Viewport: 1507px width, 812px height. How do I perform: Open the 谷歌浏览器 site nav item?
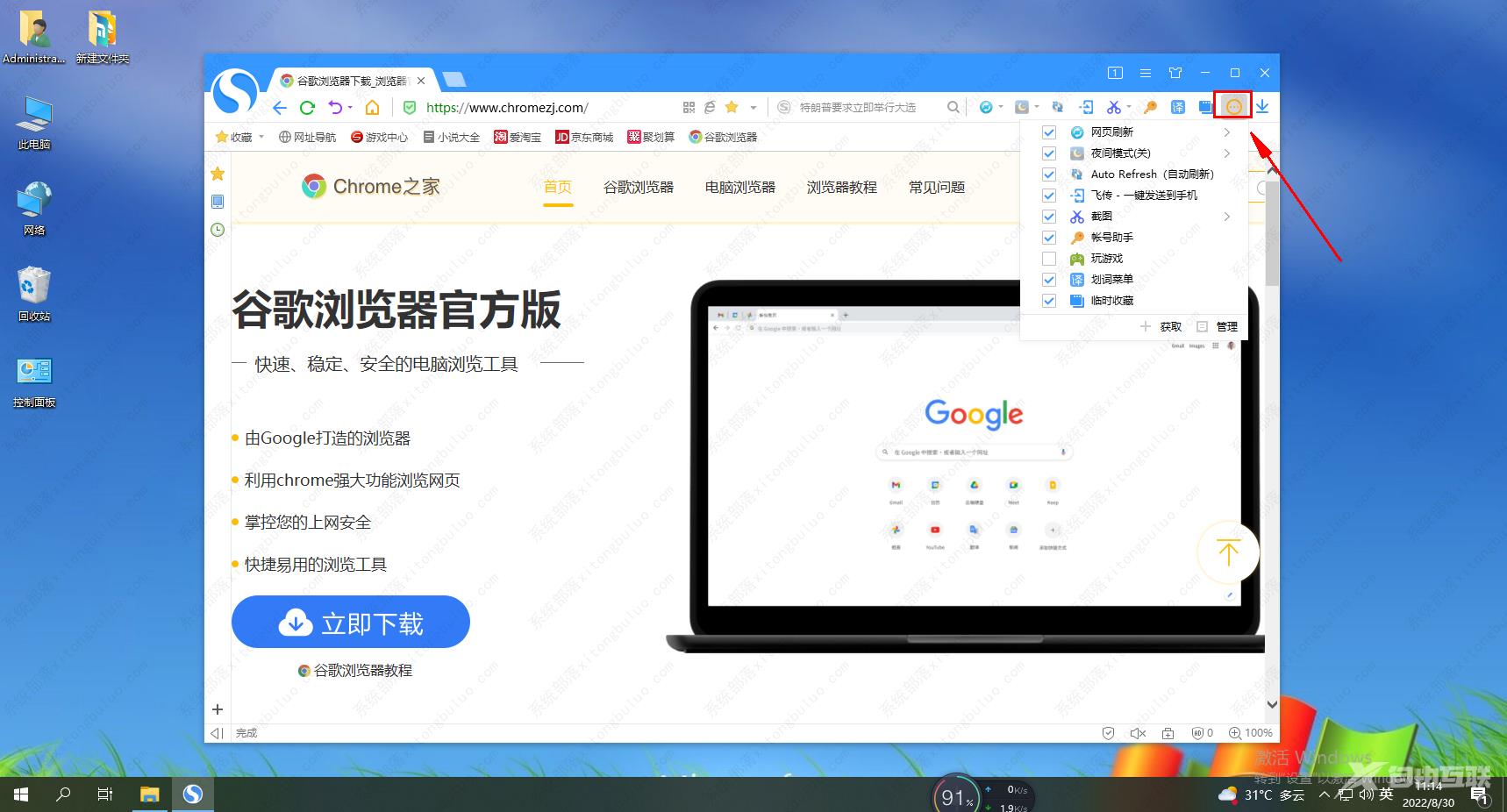coord(639,187)
